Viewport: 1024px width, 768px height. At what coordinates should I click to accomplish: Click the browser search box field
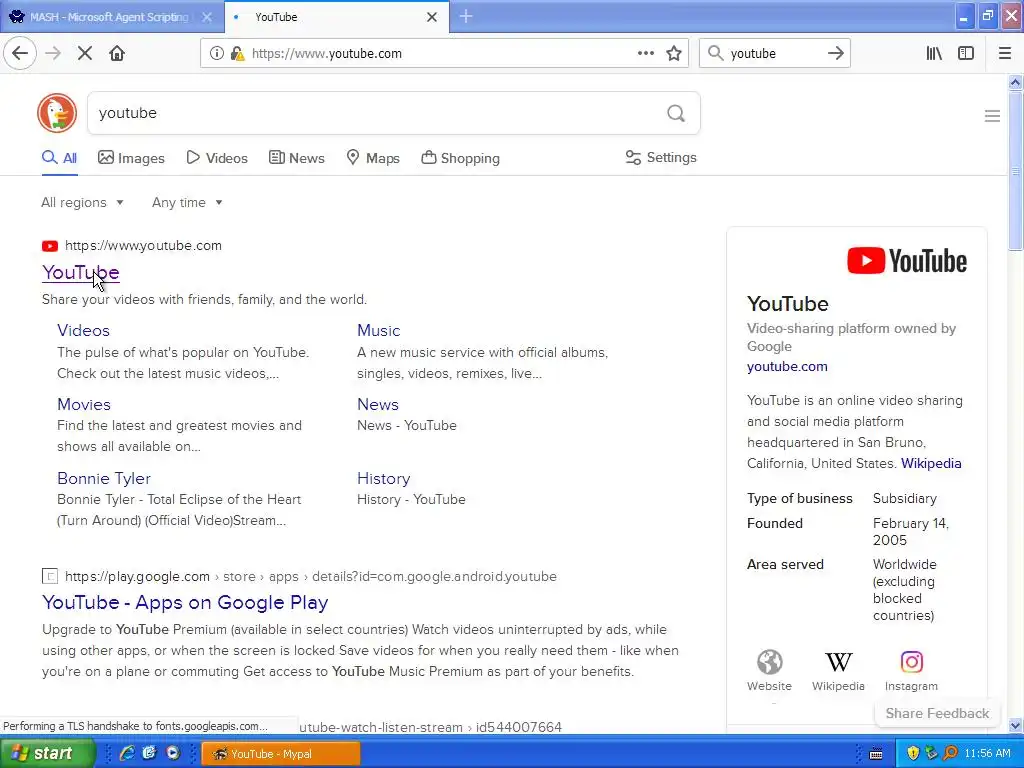click(775, 54)
